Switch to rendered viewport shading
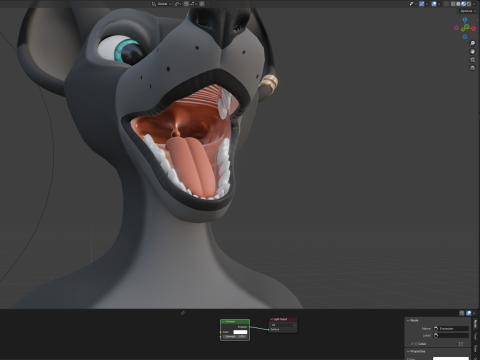Viewport: 480px width, 360px height. (469, 4)
